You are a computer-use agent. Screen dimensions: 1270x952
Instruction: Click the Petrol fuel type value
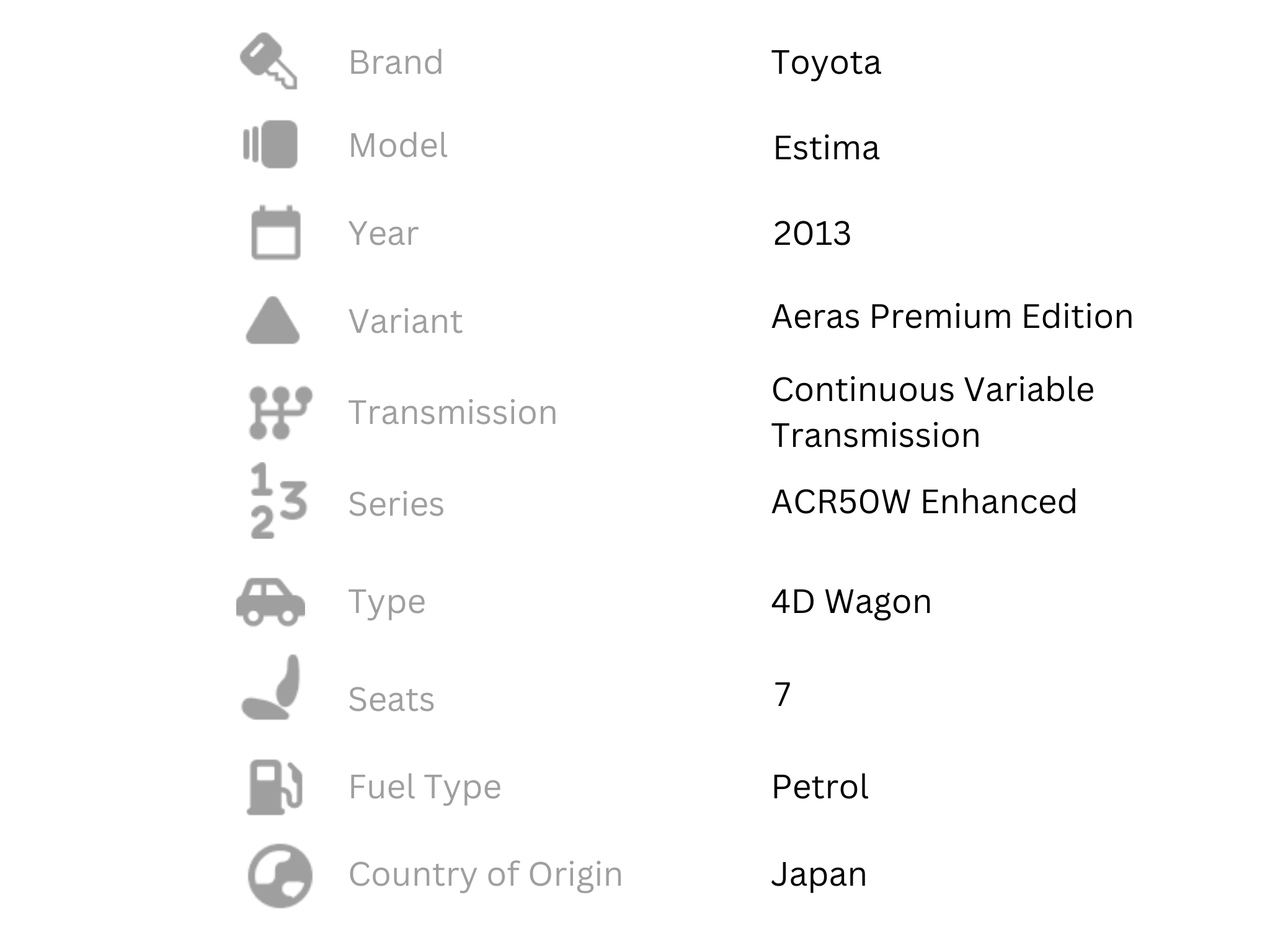click(820, 787)
